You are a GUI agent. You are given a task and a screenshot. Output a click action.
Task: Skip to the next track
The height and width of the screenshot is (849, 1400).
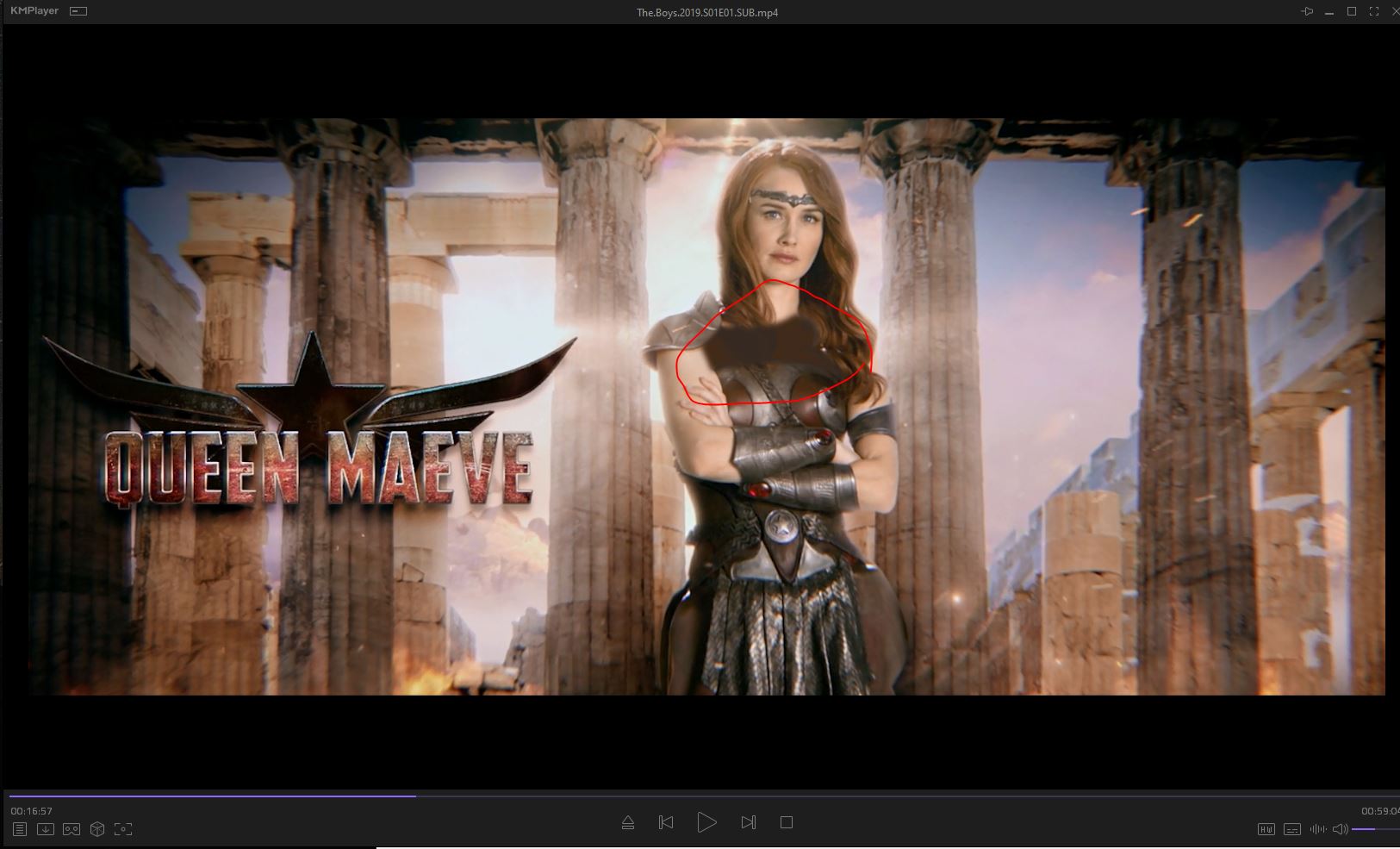748,822
